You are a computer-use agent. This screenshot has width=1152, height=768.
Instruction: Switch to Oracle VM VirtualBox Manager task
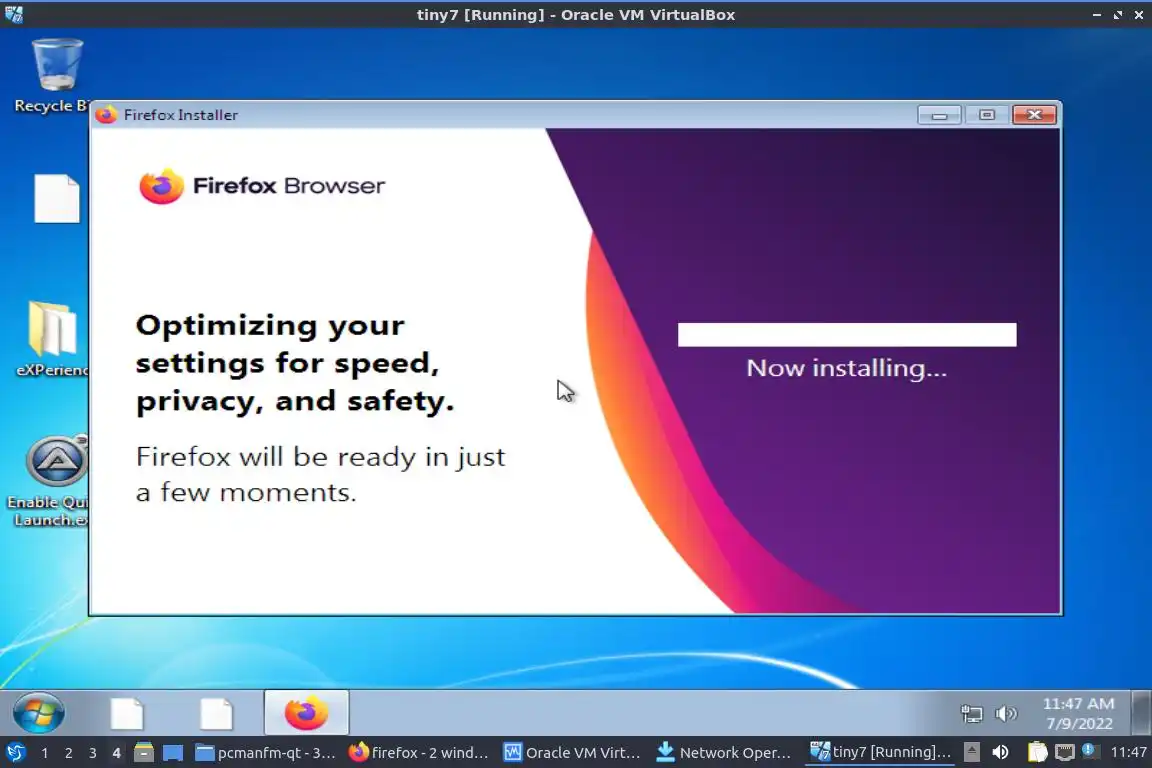pos(572,753)
